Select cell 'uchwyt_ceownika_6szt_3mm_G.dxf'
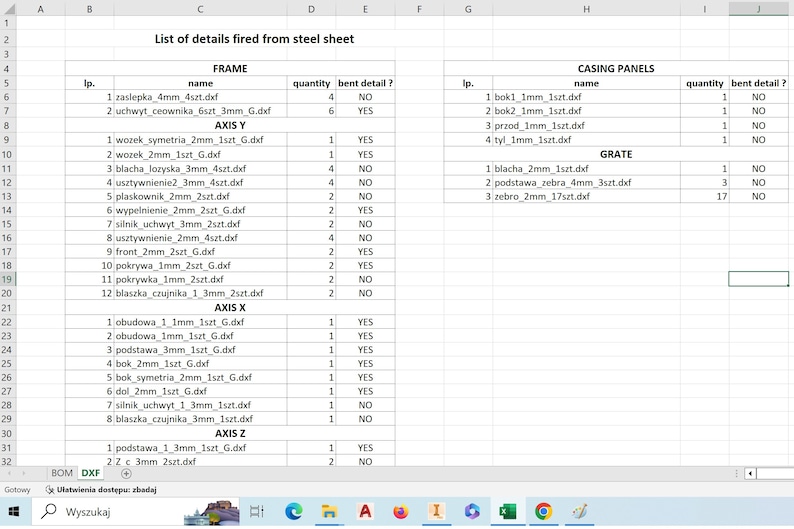 (x=200, y=110)
